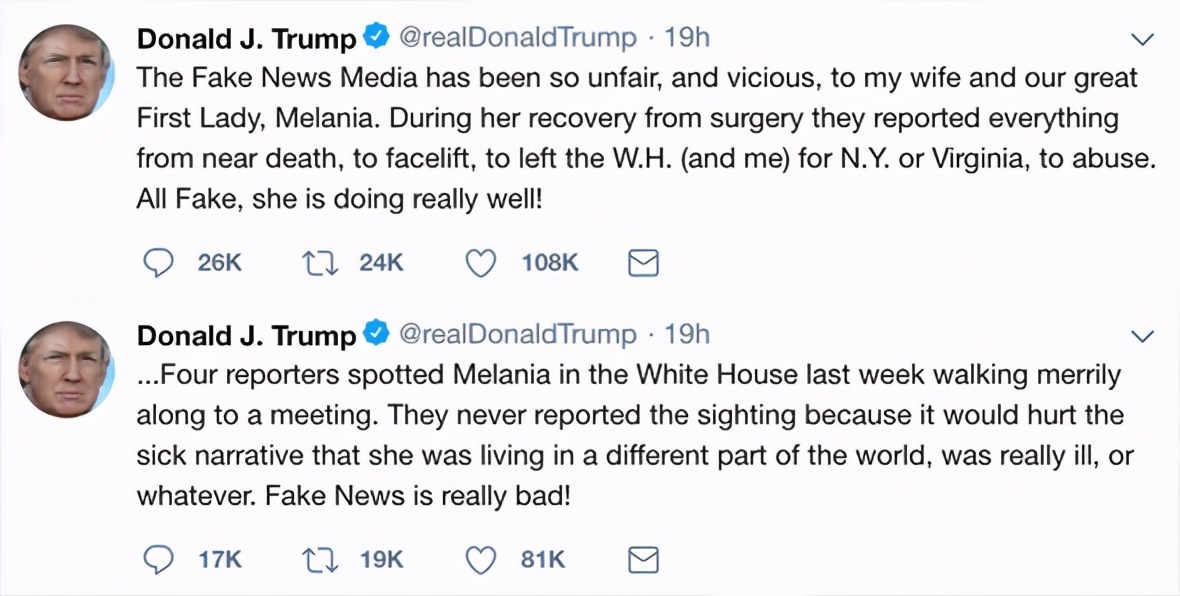Click the avatar on the first tweet
Image resolution: width=1180 pixels, height=596 pixels.
tap(65, 71)
